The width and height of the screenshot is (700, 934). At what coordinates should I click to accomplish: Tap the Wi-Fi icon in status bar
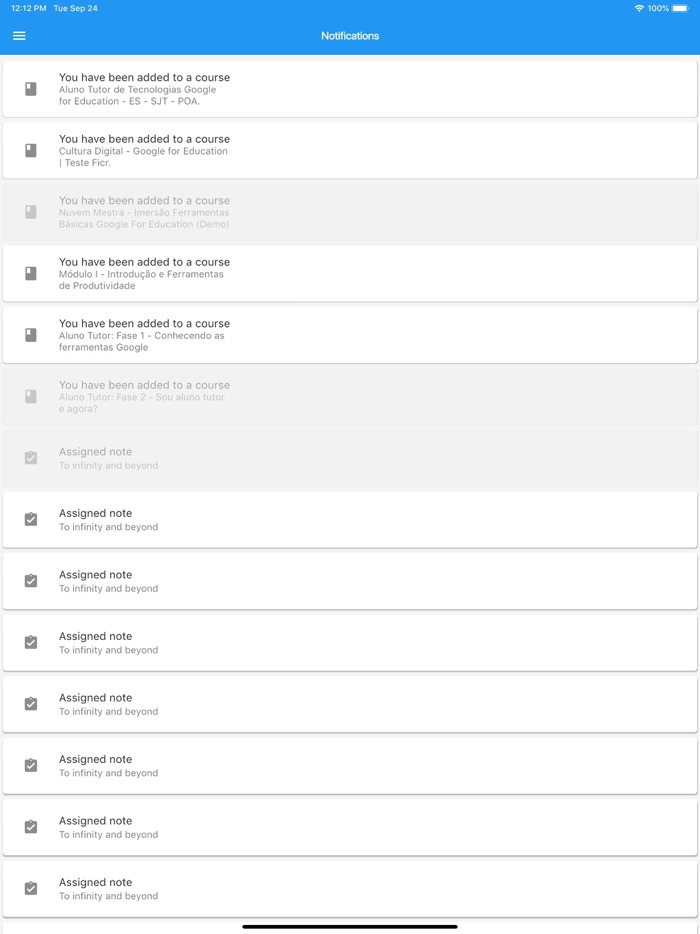[x=639, y=8]
